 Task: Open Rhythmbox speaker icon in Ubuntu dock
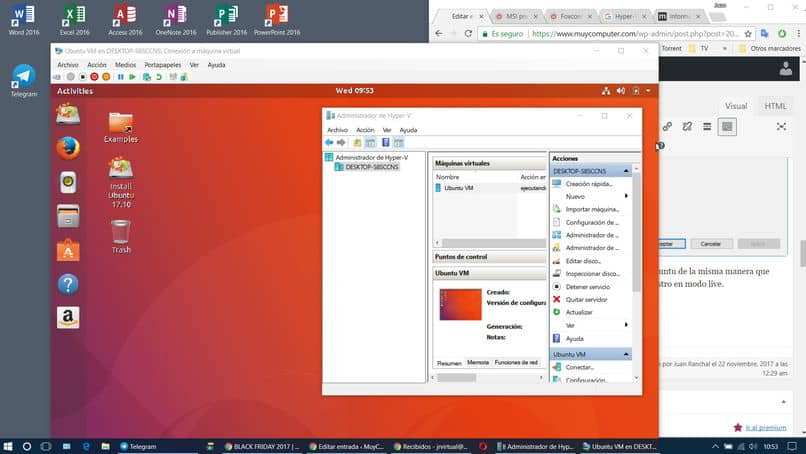pyautogui.click(x=68, y=183)
